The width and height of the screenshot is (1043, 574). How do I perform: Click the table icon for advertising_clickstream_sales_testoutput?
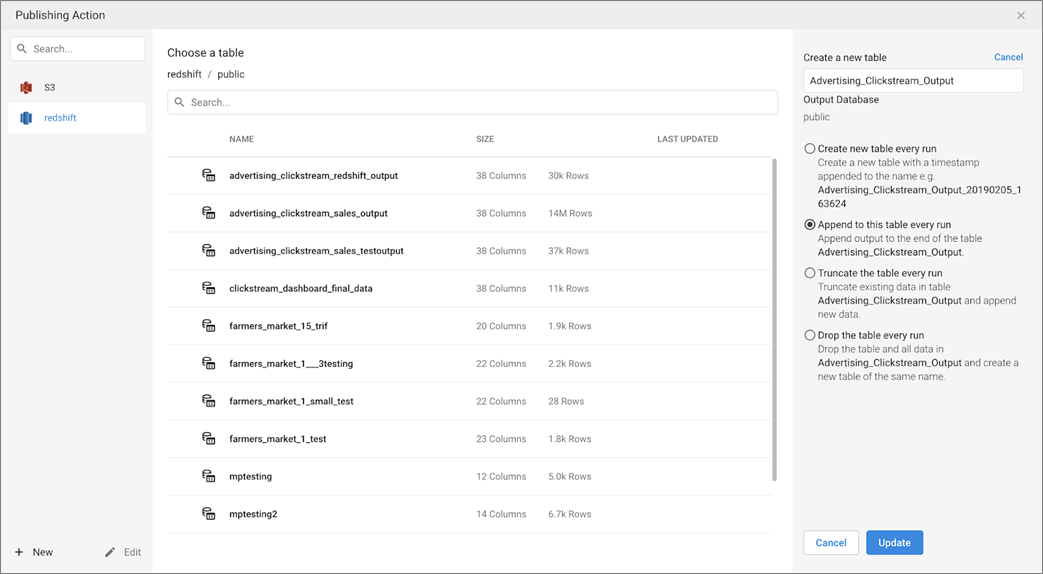[209, 251]
